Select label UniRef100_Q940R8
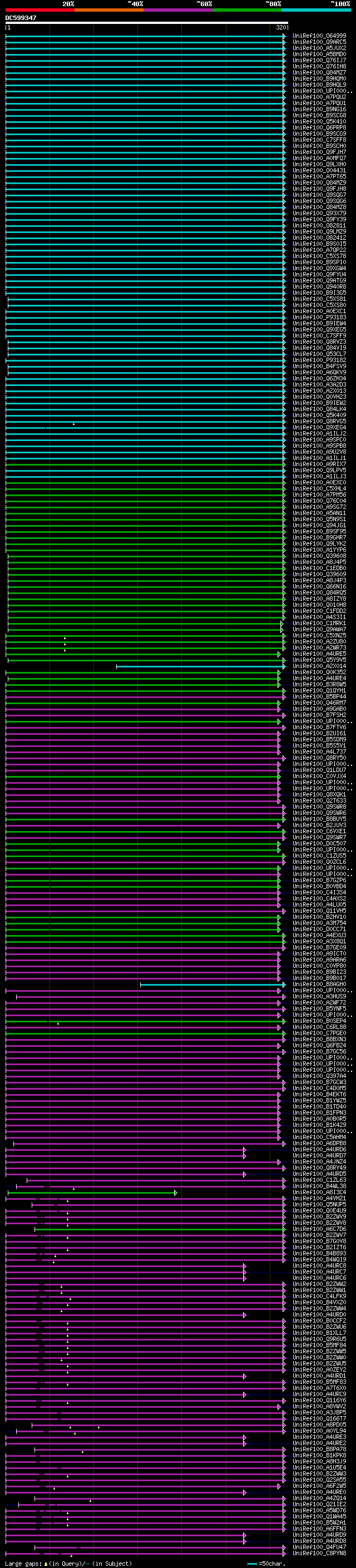Image resolution: width=356 pixels, height=1568 pixels. (x=319, y=286)
